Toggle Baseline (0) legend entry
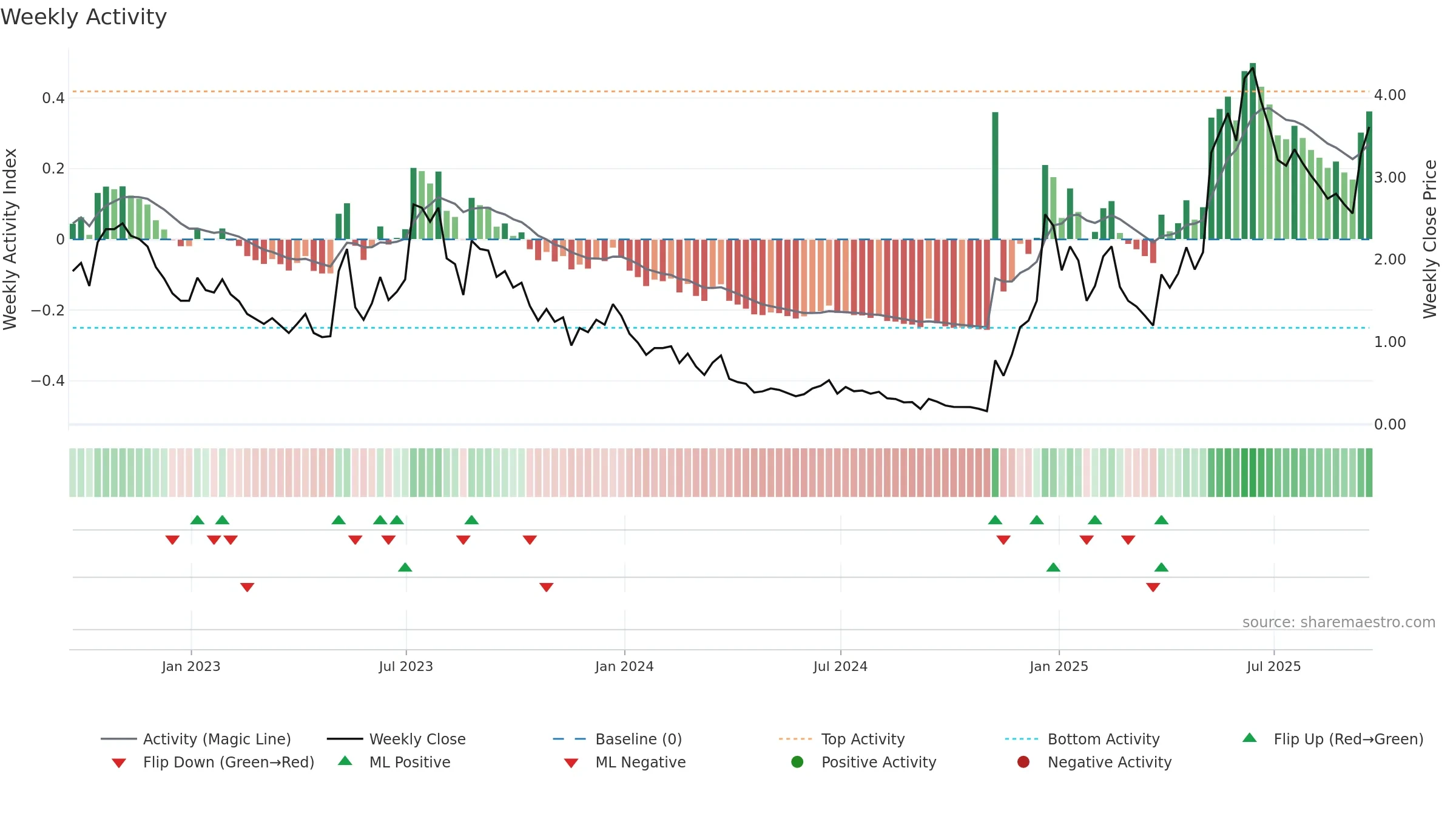1456x819 pixels. tap(618, 739)
